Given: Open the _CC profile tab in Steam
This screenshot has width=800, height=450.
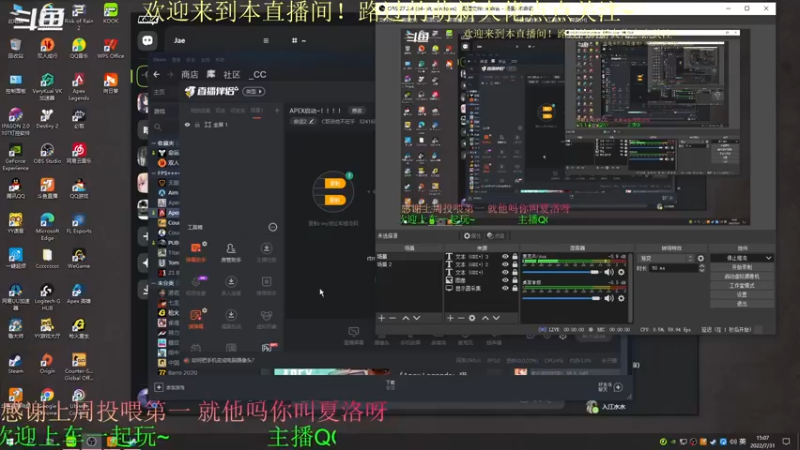Looking at the screenshot, I should pos(258,74).
